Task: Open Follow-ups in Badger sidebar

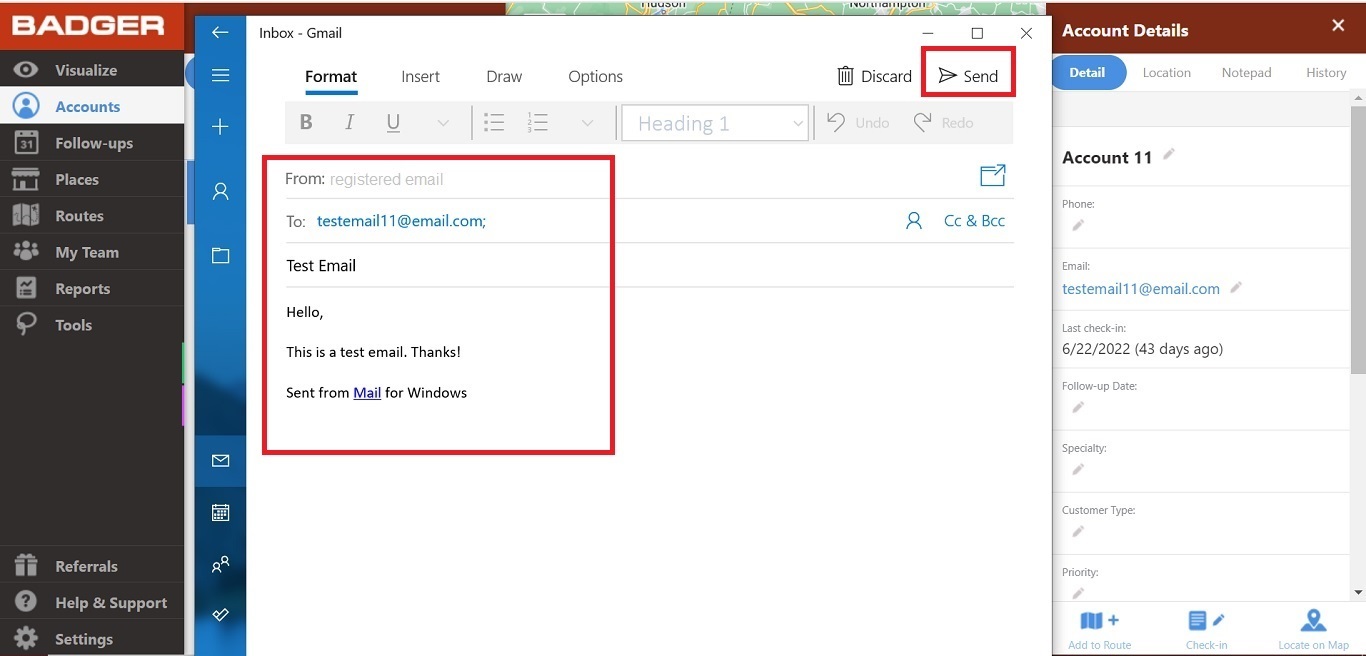Action: (92, 143)
